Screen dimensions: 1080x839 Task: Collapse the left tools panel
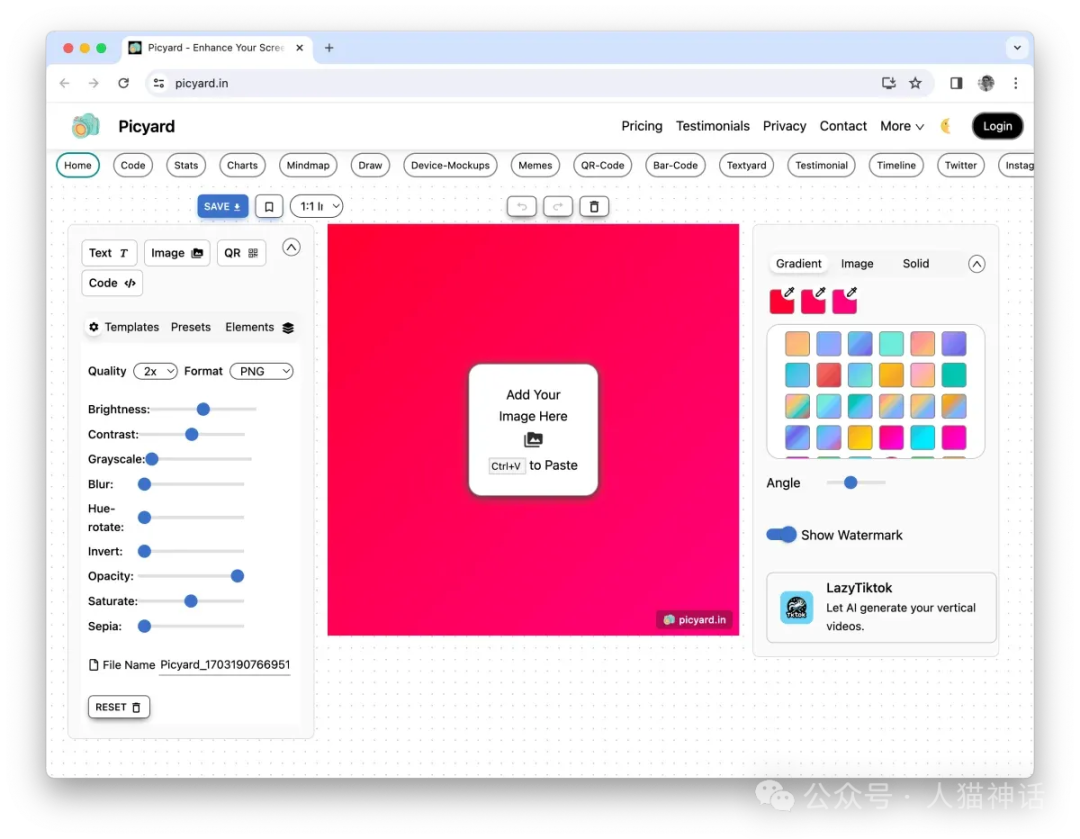291,247
